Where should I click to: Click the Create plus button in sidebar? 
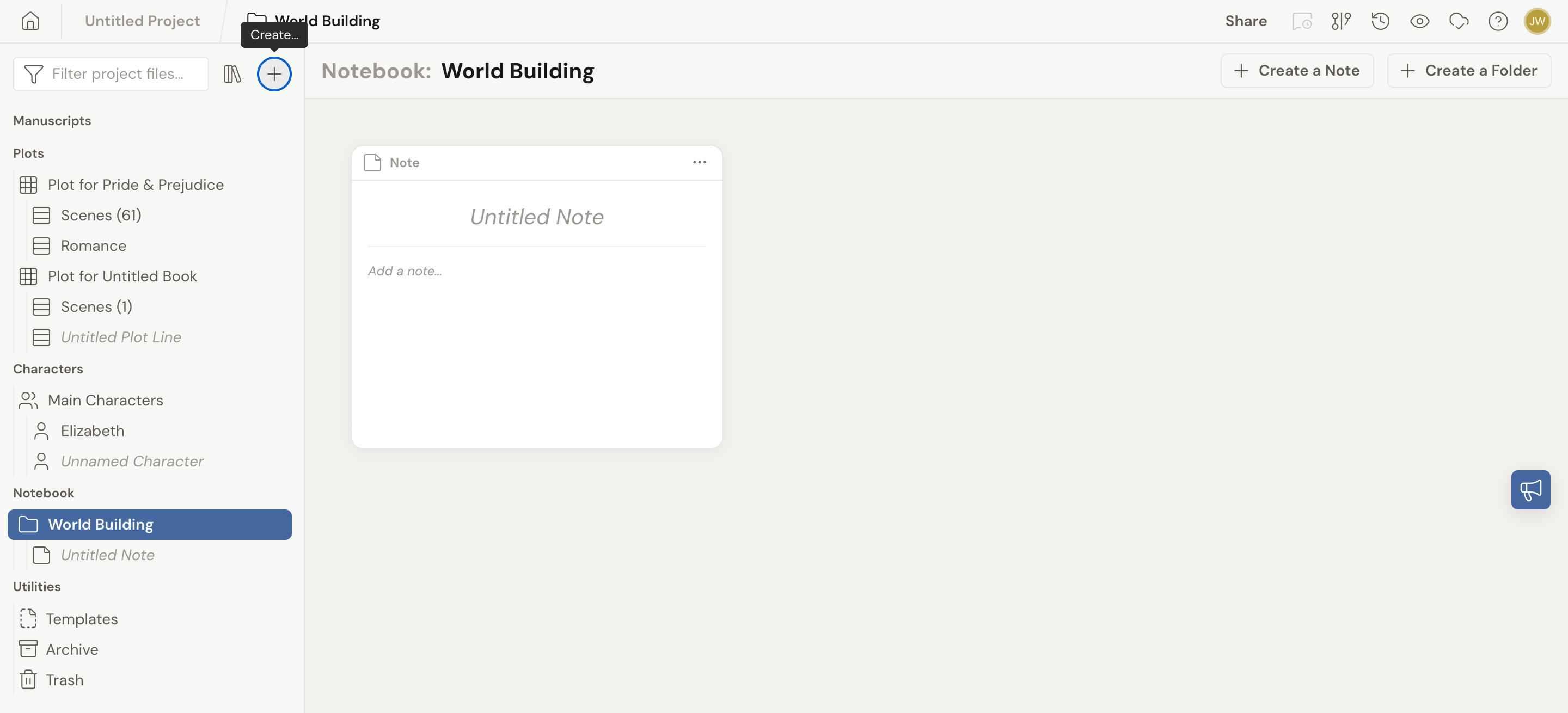click(274, 74)
